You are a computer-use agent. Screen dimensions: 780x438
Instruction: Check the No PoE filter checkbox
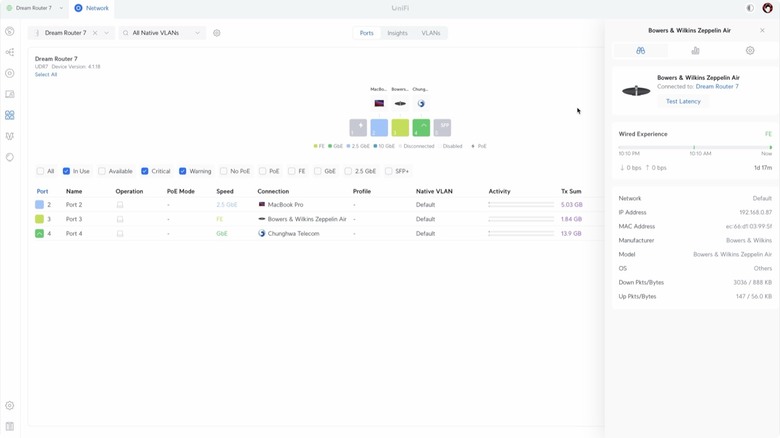[x=223, y=171]
